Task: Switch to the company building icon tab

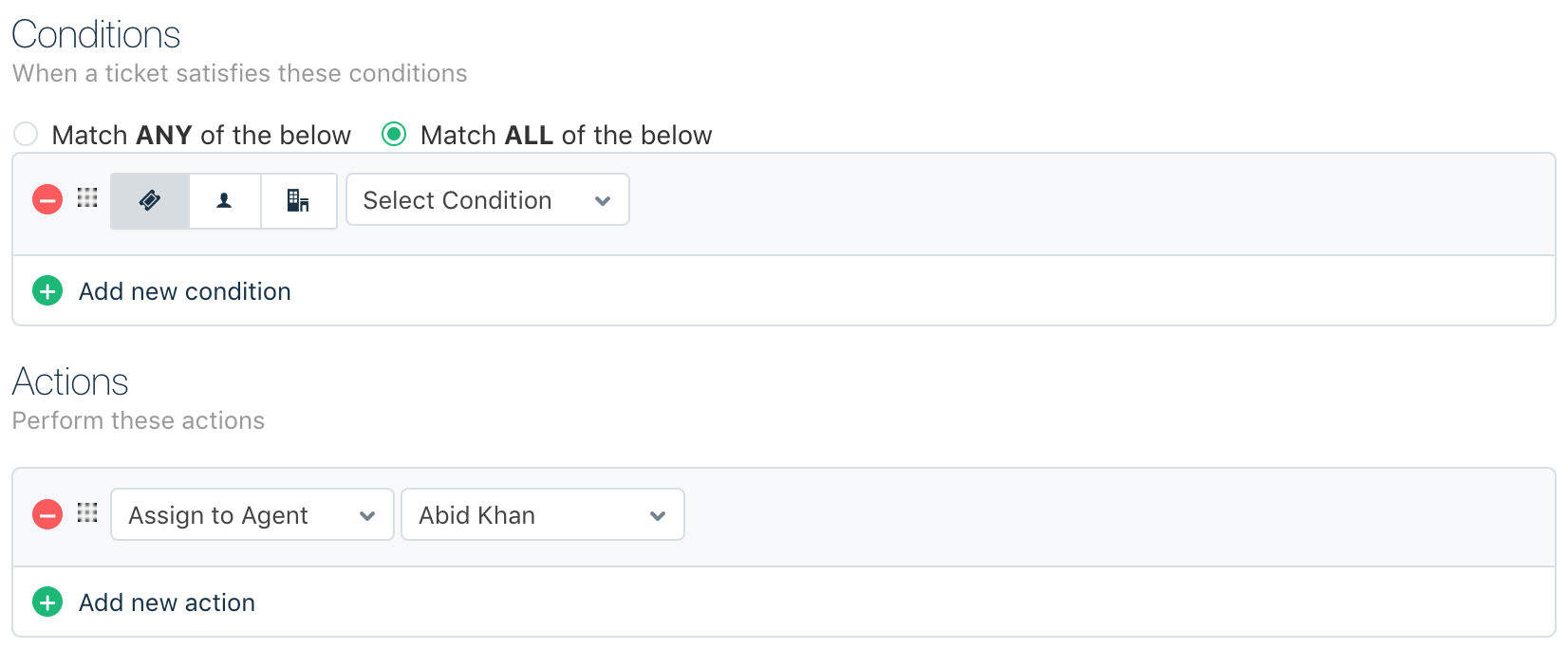Action: [x=298, y=200]
